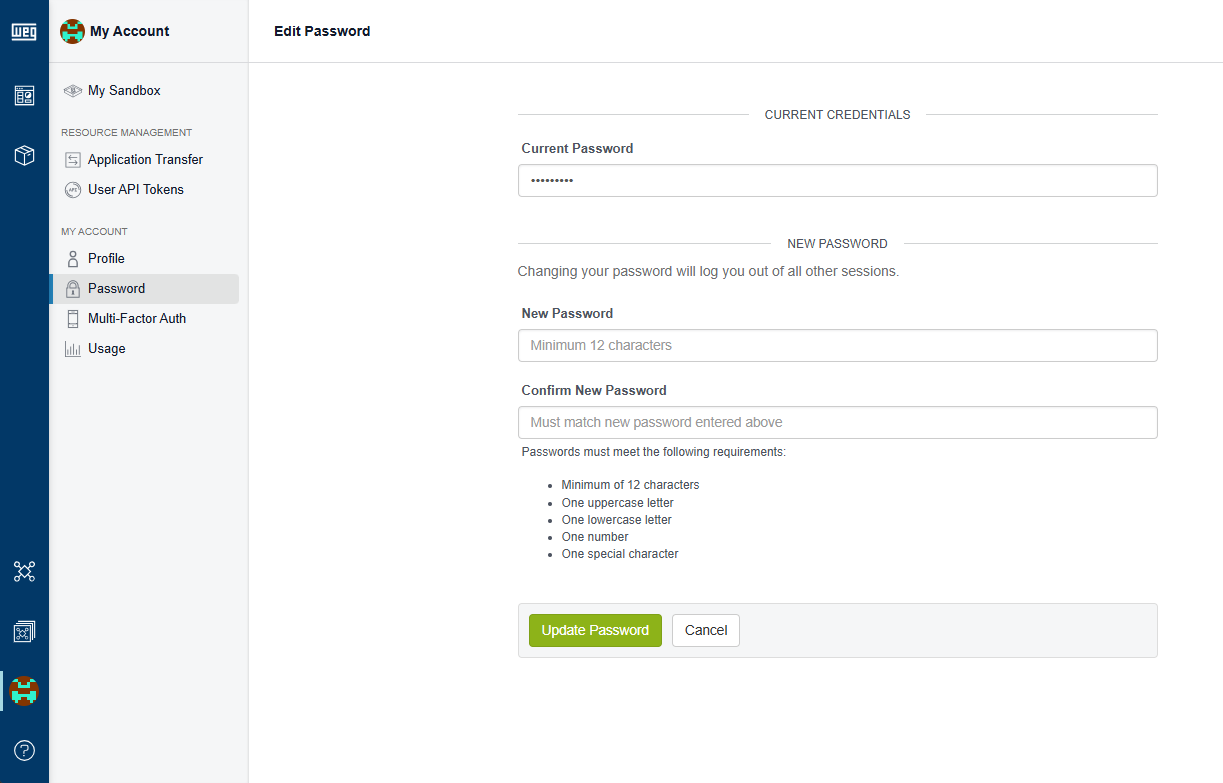Click the lock icon beside Password
Screen dimensions: 1223x783
click(72, 289)
